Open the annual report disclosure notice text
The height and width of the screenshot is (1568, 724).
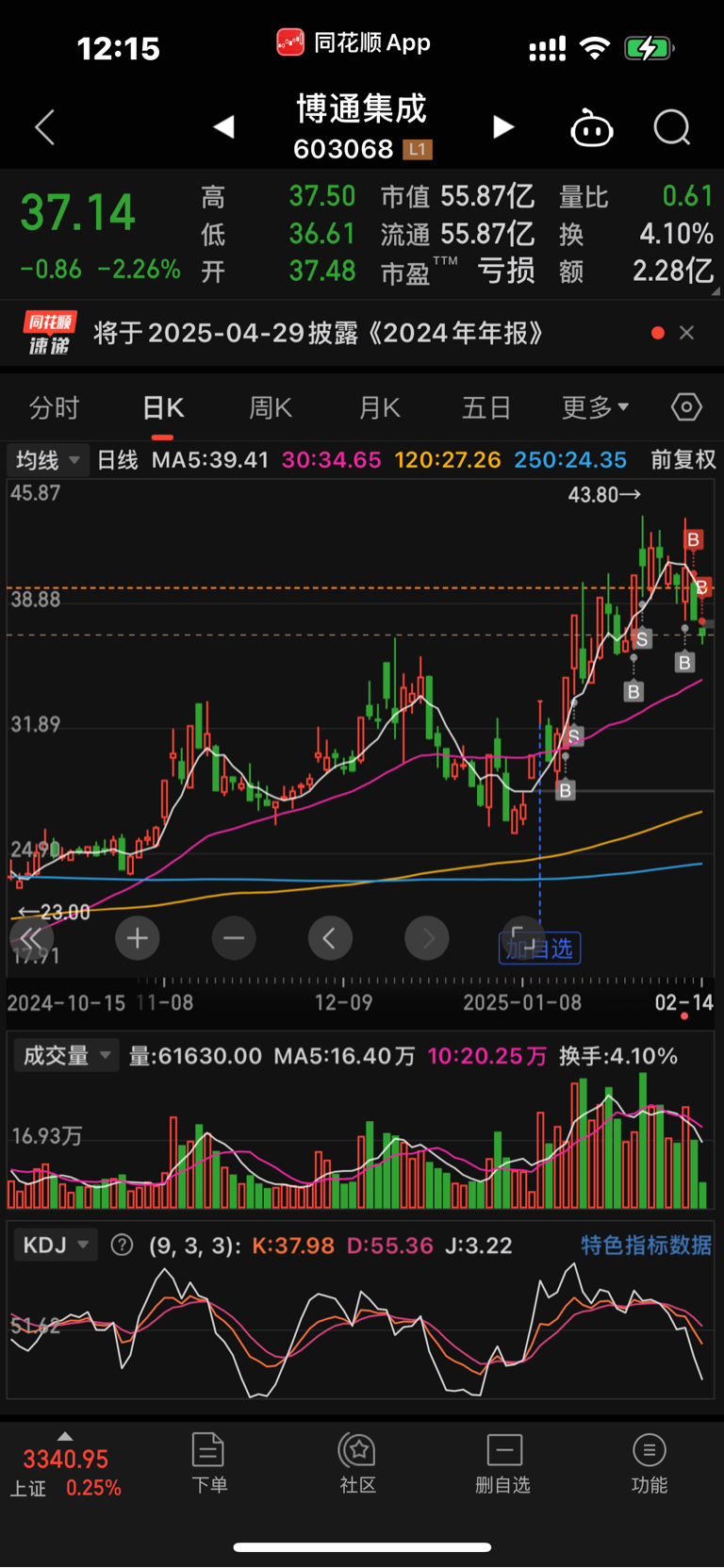pos(319,333)
